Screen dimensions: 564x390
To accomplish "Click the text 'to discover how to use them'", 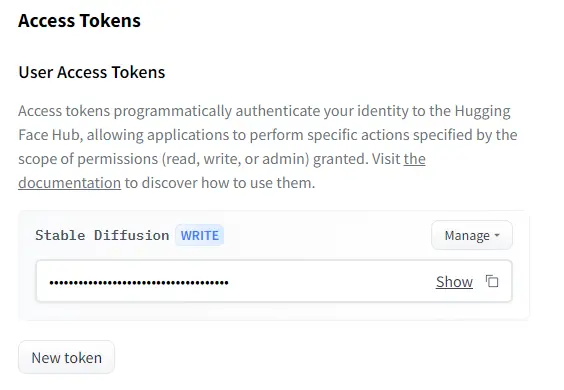I will [x=220, y=183].
